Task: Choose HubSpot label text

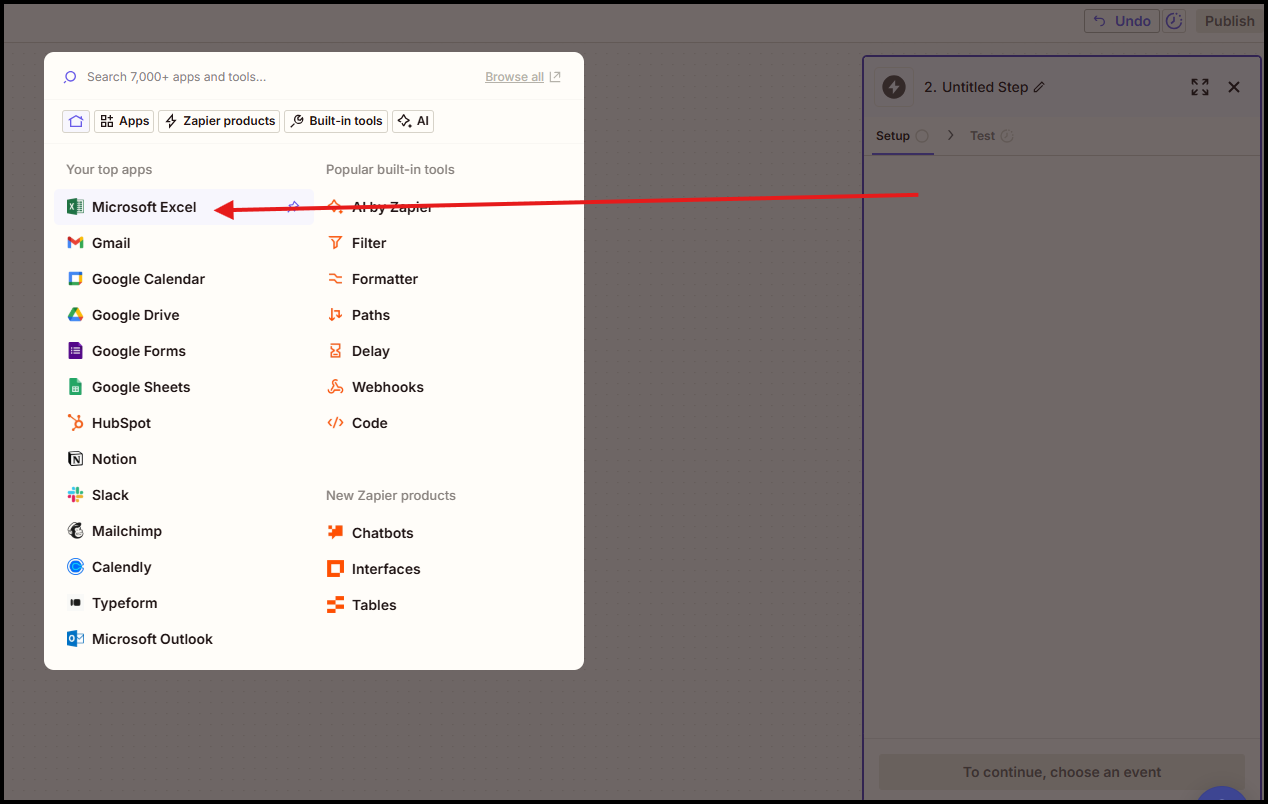Action: [121, 423]
